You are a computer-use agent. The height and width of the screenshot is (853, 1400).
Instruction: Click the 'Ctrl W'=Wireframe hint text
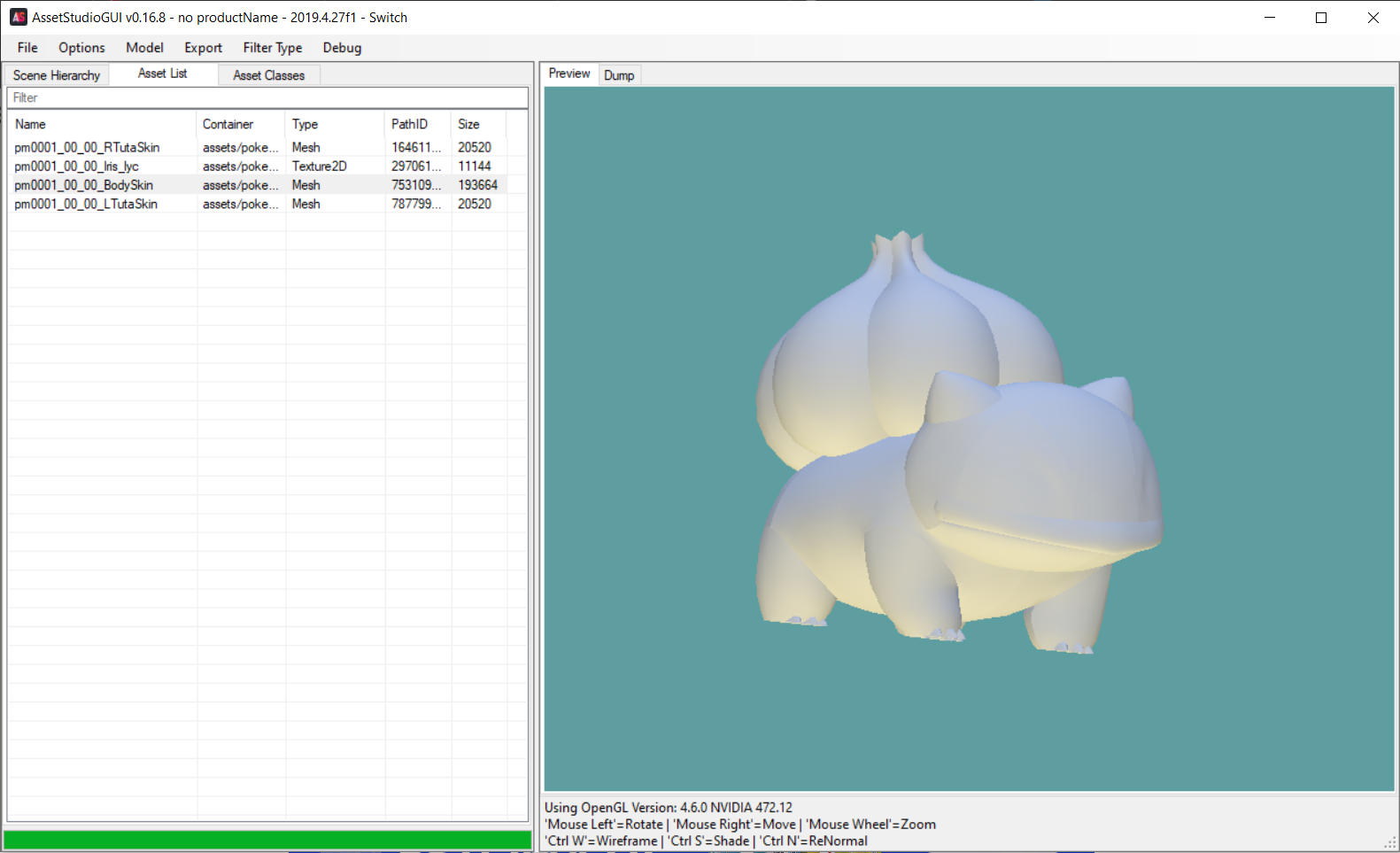pos(601,841)
